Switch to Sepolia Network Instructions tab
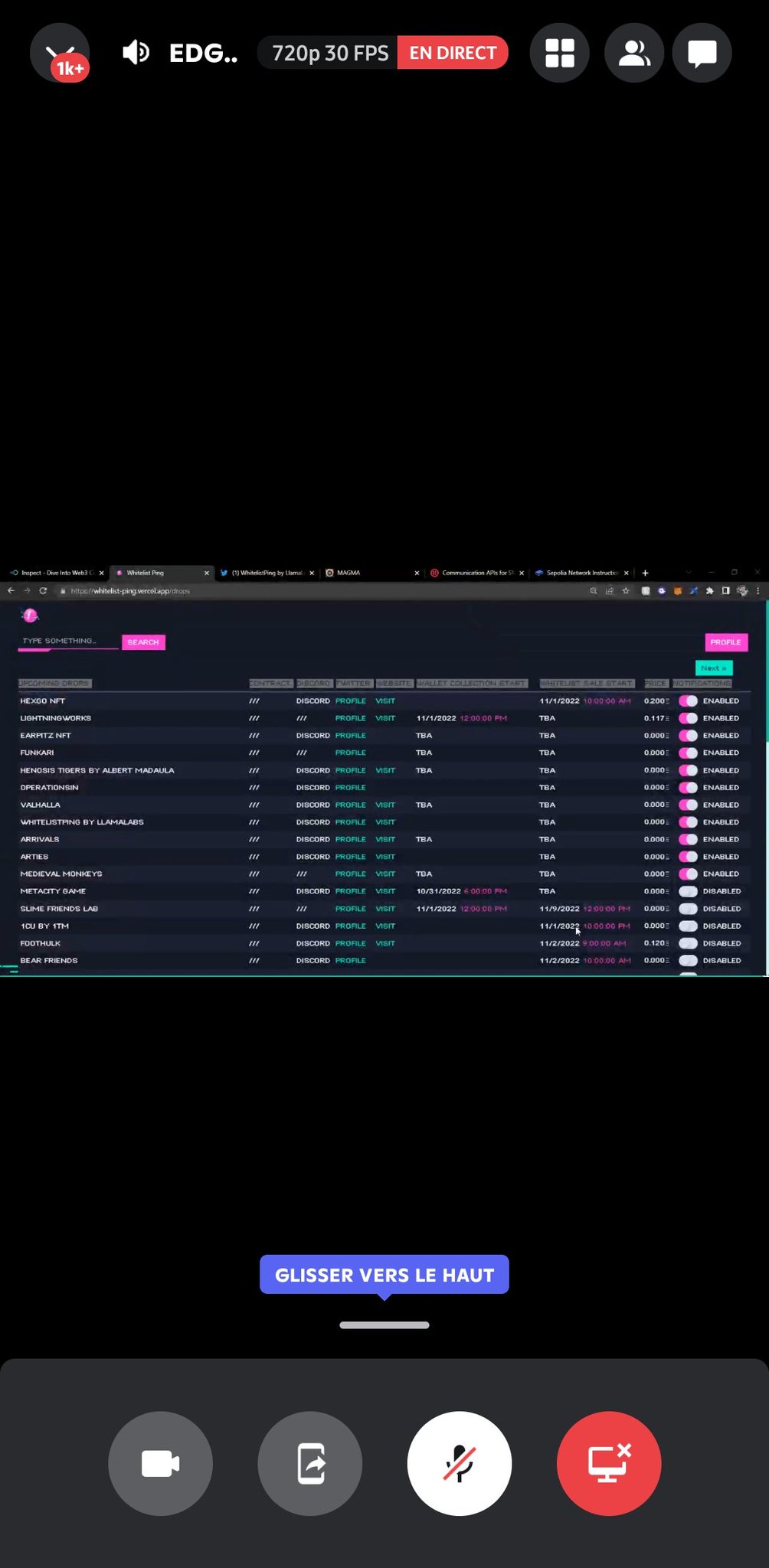This screenshot has width=769, height=1568. (x=581, y=573)
